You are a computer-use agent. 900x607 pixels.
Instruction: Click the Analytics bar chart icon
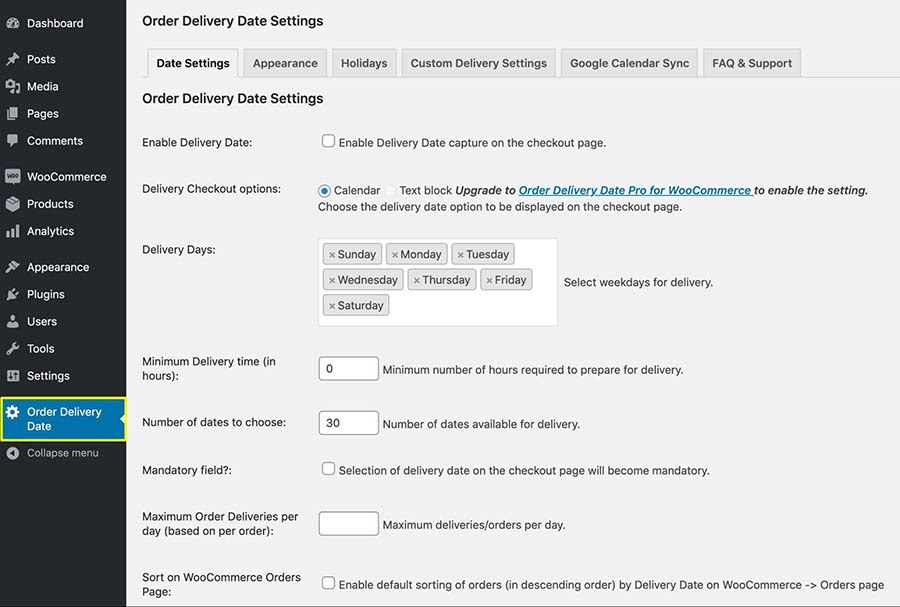coord(13,231)
